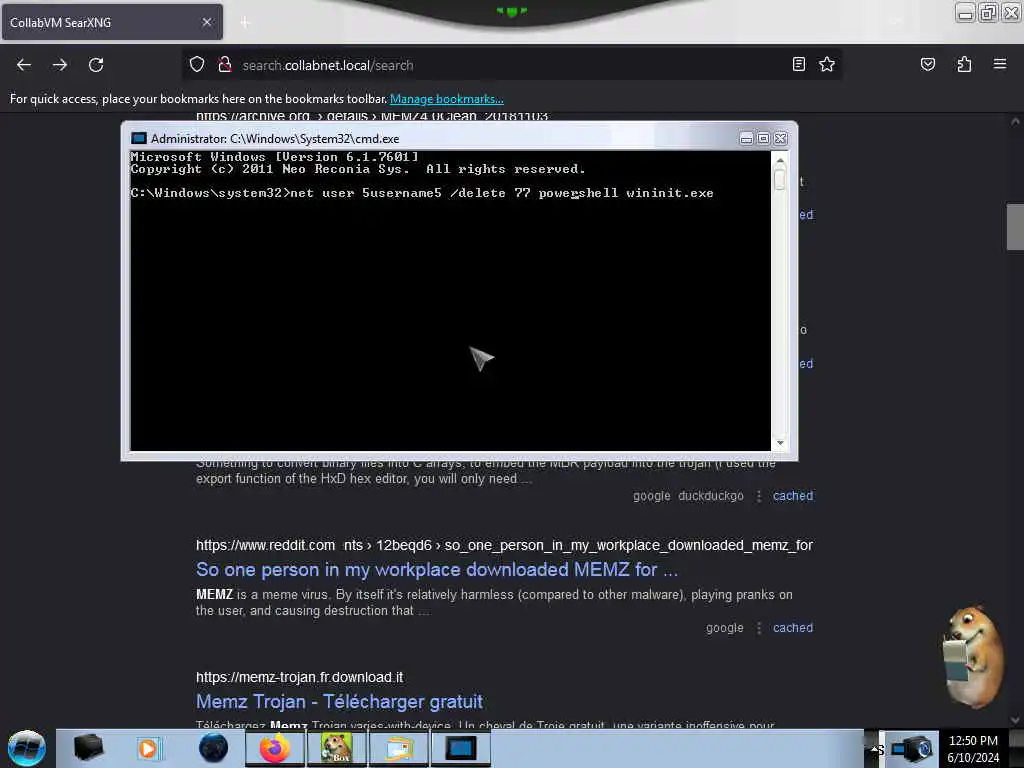Screen dimensions: 1024x768
Task: Open the insecure connection padlock icon
Action: coord(225,65)
